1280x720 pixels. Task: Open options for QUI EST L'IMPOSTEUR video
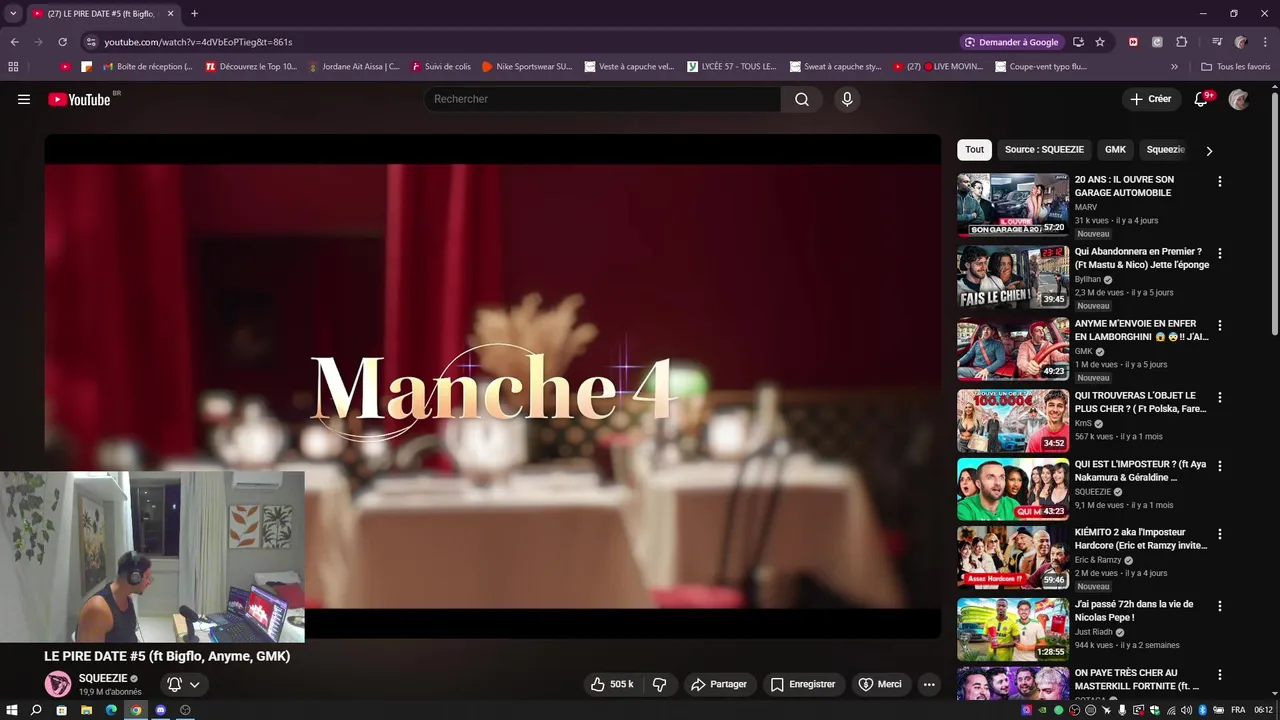click(x=1219, y=466)
